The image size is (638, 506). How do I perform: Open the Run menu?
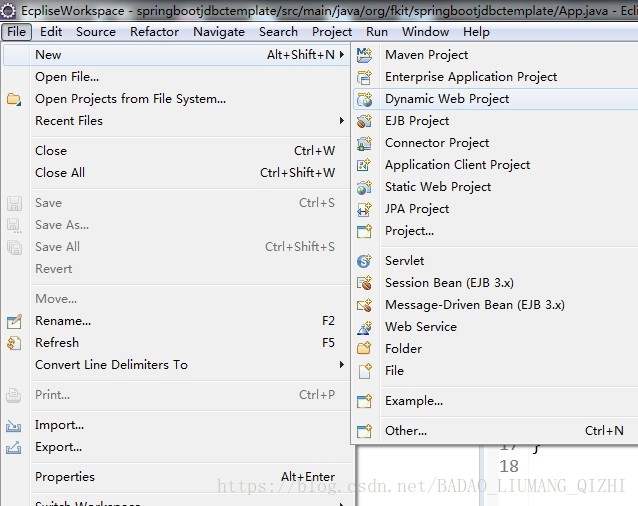[377, 32]
